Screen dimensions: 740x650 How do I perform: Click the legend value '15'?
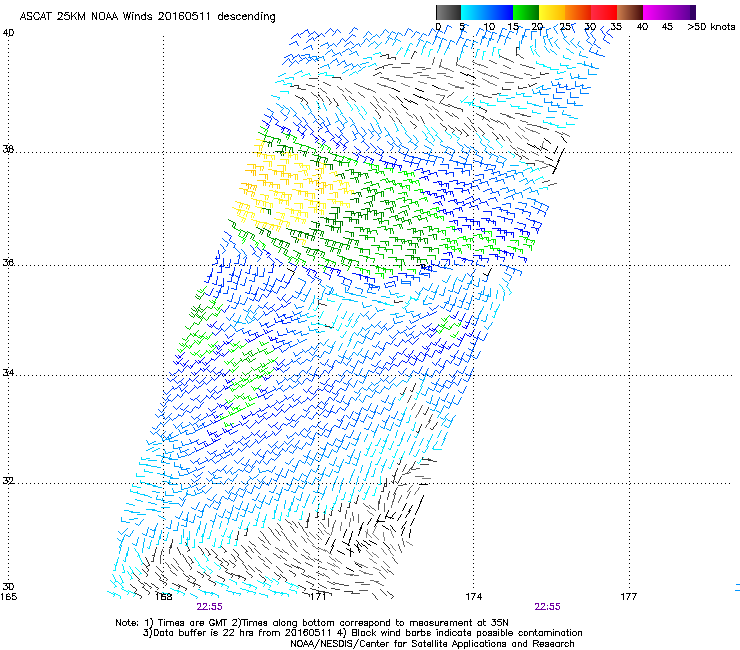(513, 27)
